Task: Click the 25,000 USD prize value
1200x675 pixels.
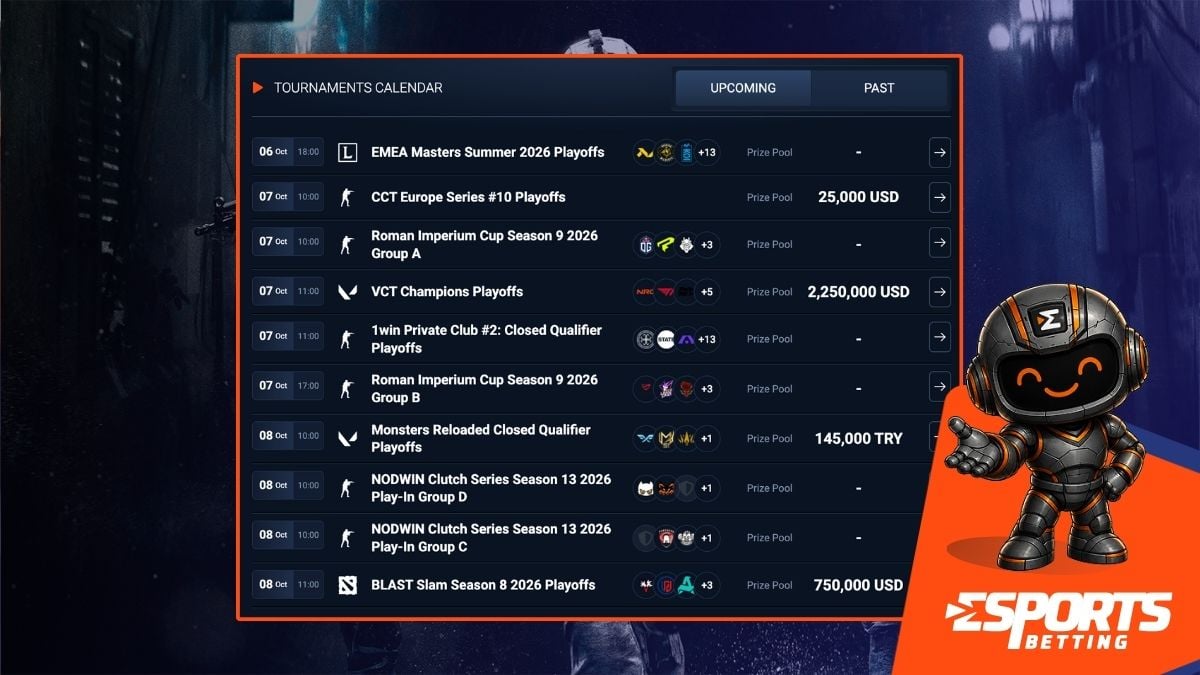Action: 858,197
